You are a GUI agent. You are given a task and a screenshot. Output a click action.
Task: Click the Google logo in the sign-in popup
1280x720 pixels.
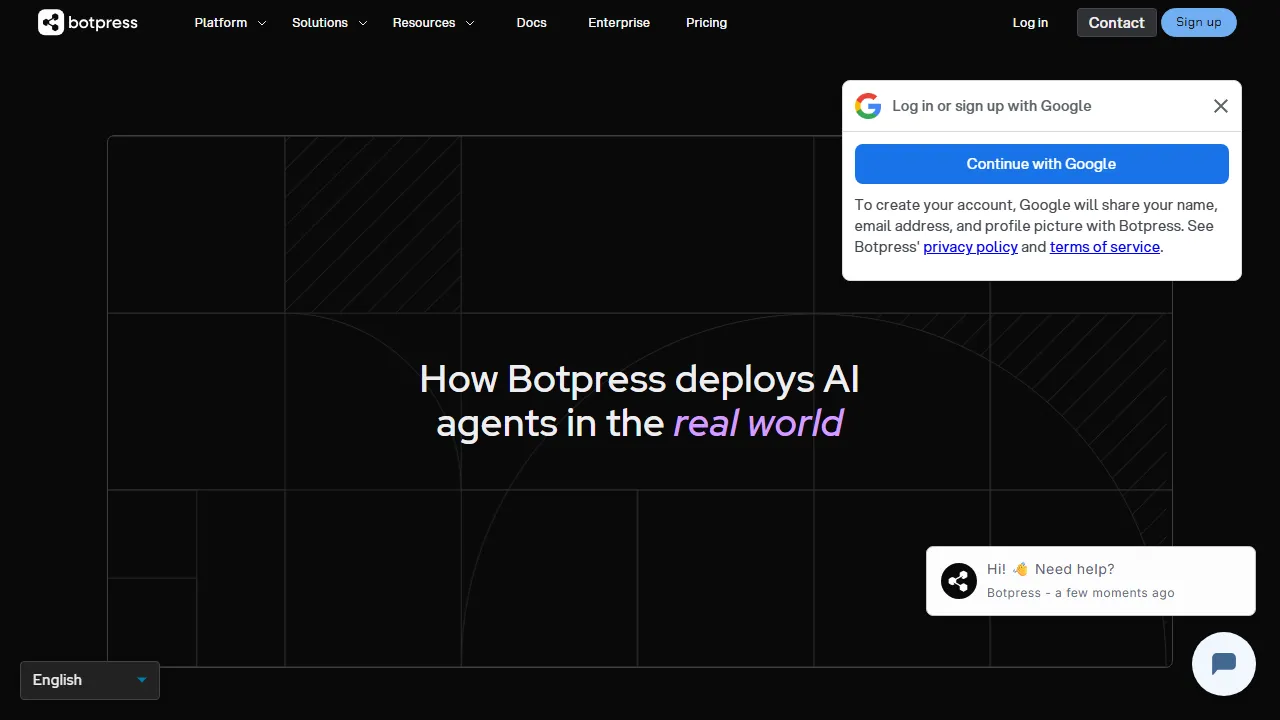868,106
